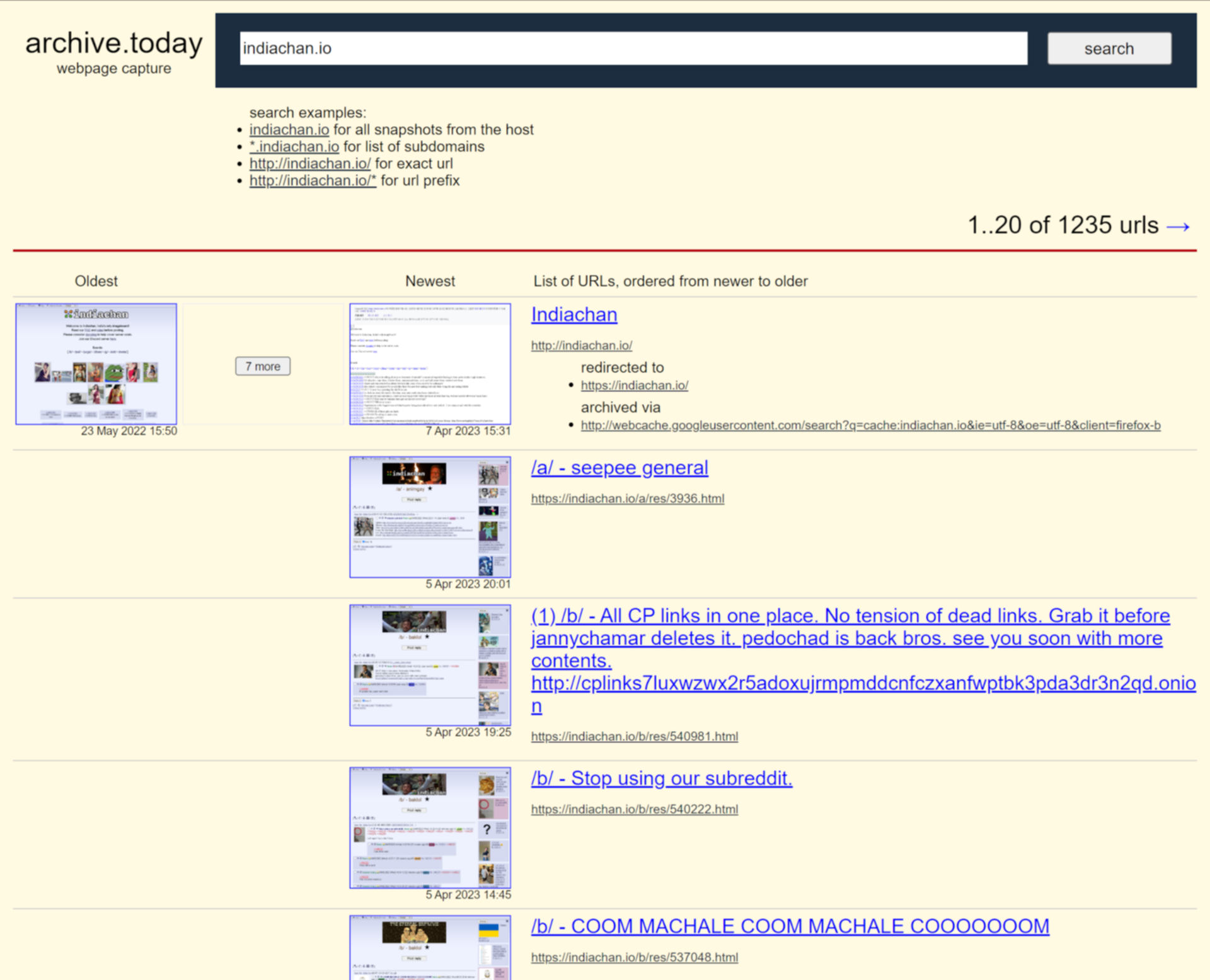Click '23 May 2022 15:50' date label

[129, 431]
